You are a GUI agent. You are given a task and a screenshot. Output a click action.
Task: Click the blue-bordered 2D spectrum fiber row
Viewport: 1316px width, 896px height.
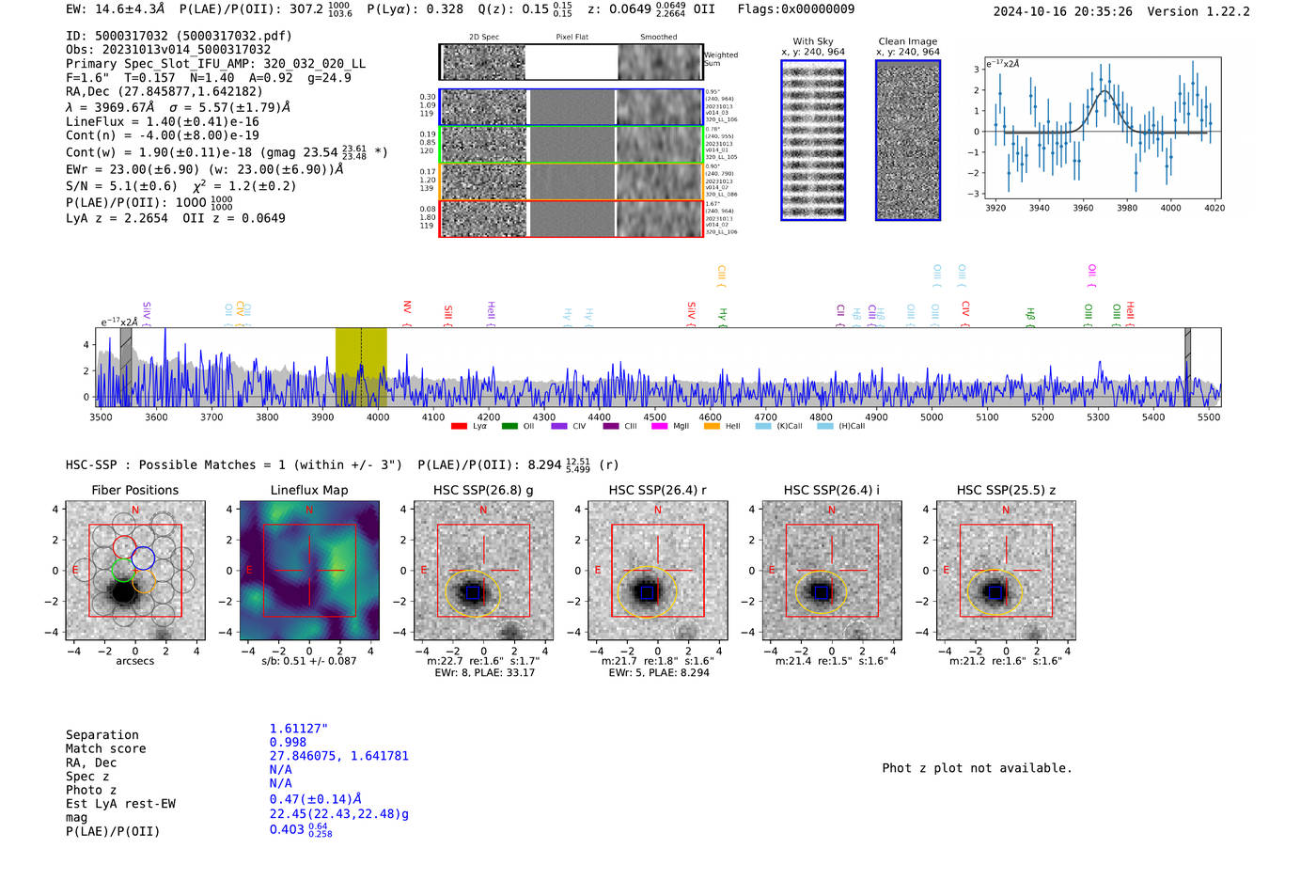(x=571, y=107)
